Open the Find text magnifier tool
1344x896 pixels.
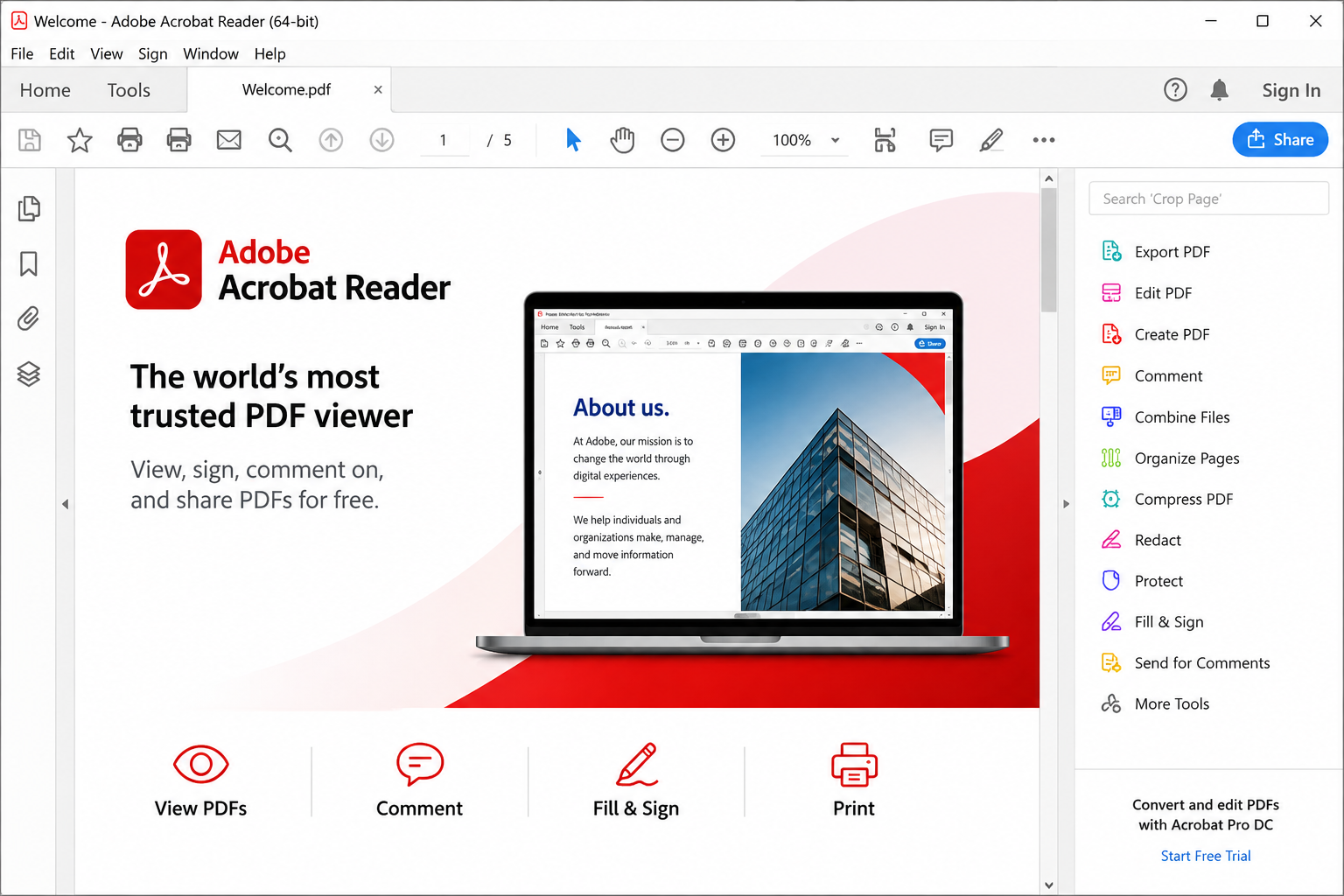click(280, 140)
